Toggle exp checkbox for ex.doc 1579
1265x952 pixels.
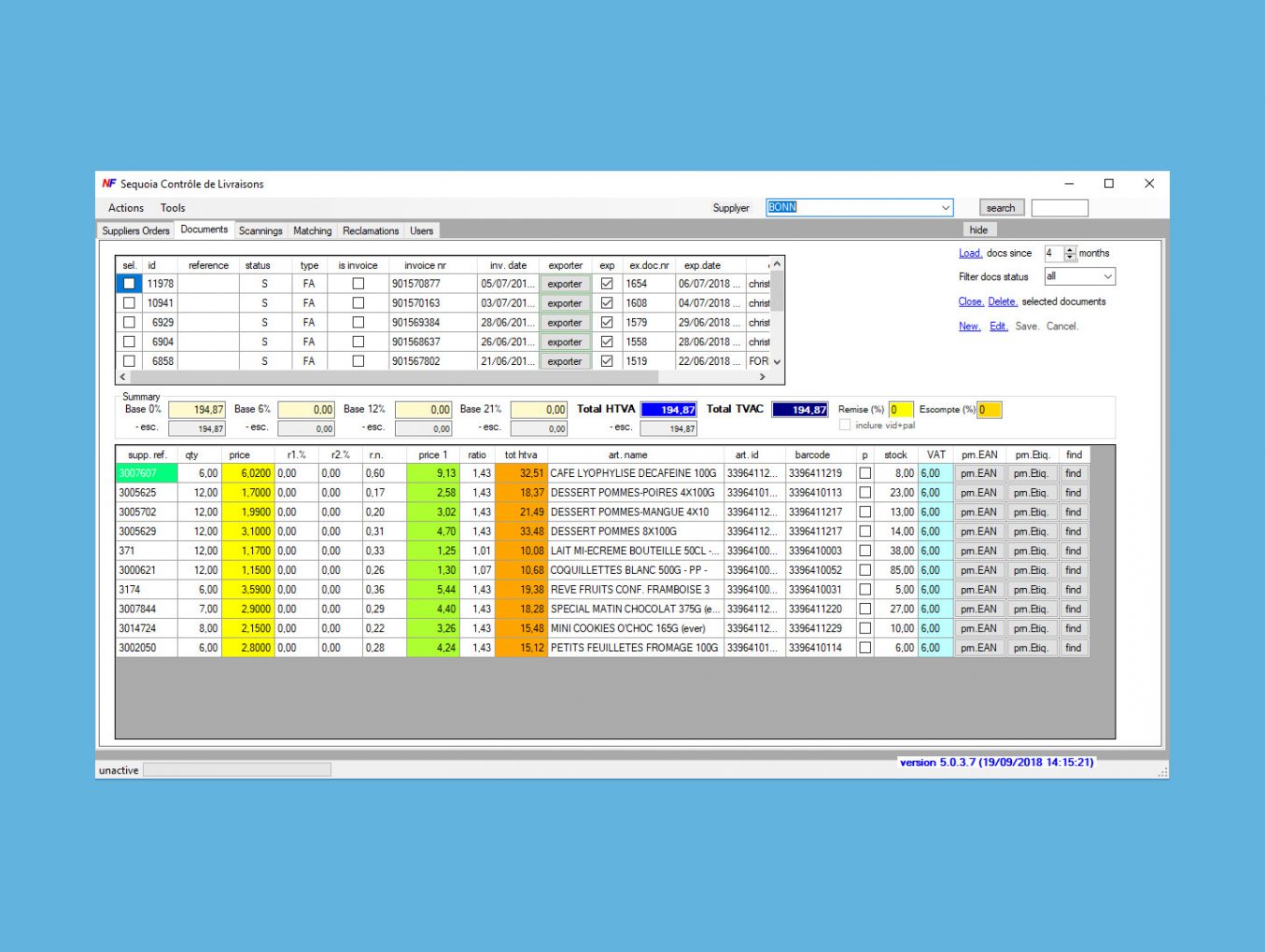[x=607, y=322]
